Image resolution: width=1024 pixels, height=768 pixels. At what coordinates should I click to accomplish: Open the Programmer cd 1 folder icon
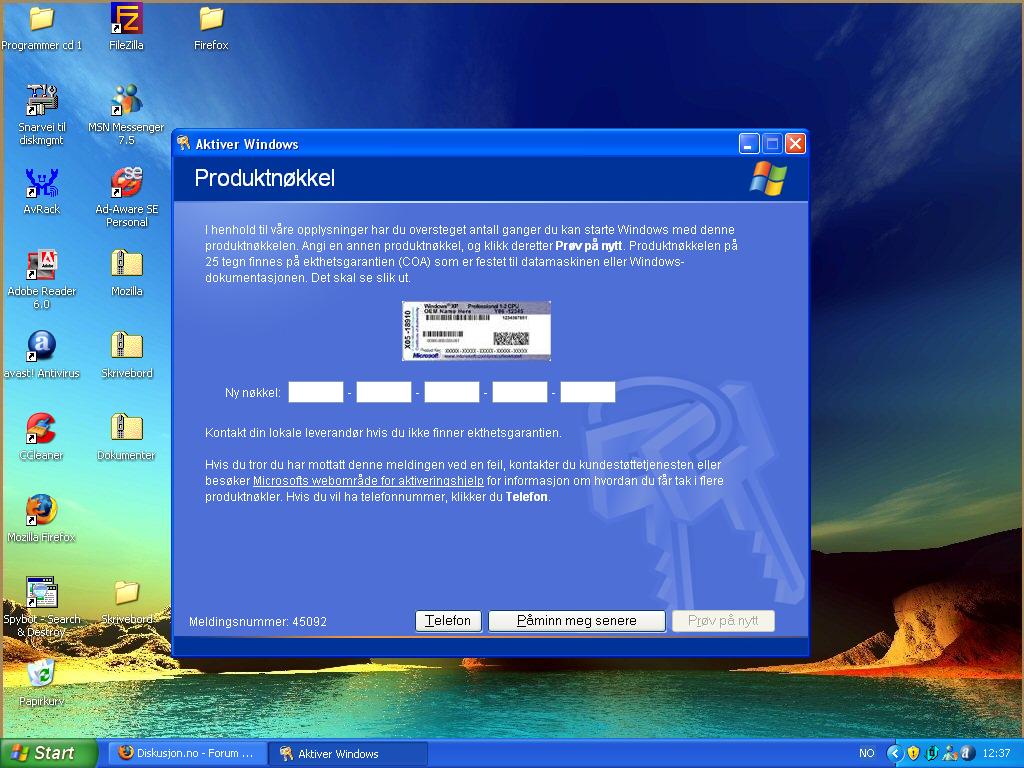(x=41, y=20)
